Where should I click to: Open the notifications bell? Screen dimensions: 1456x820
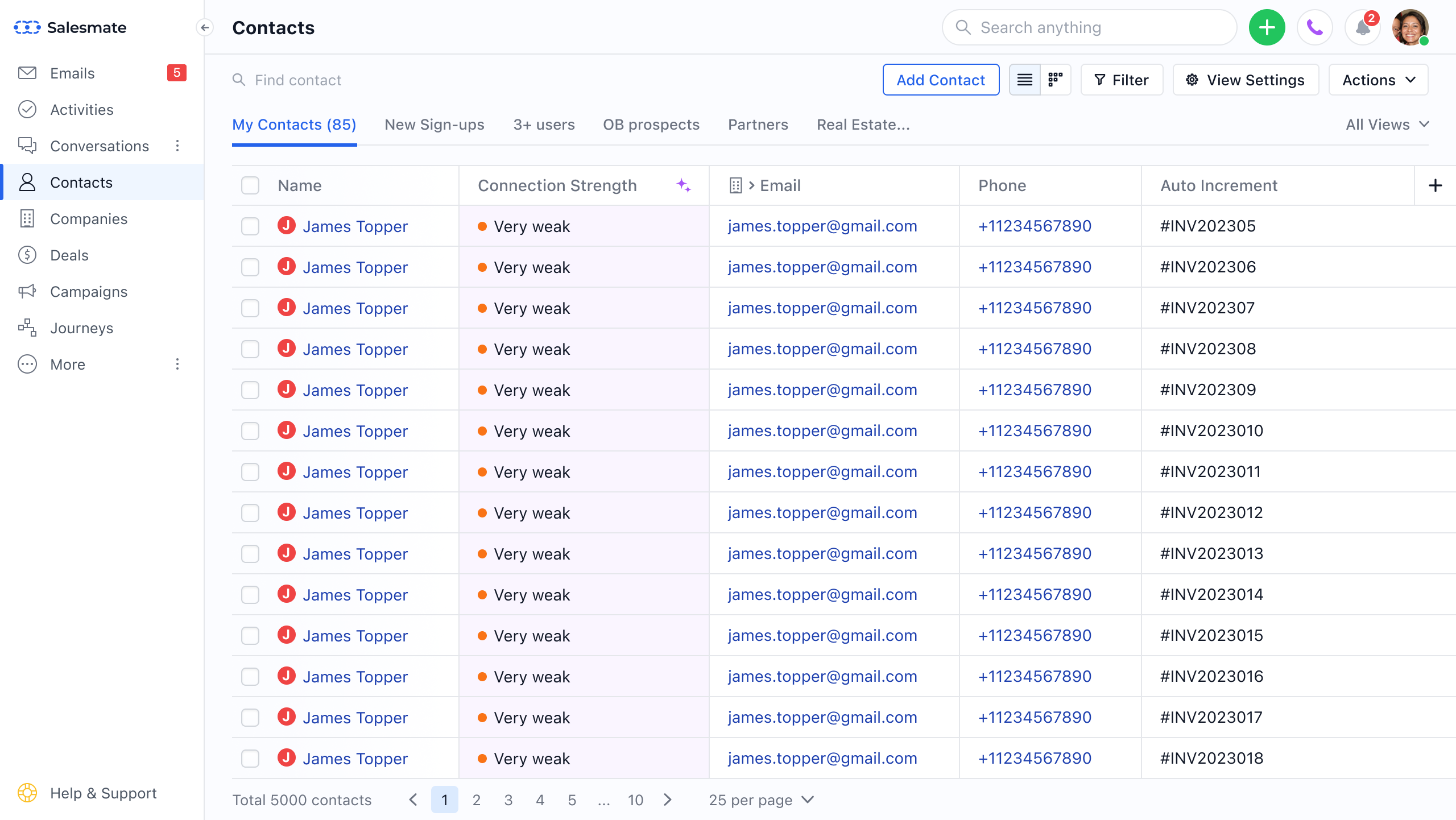click(x=1362, y=27)
